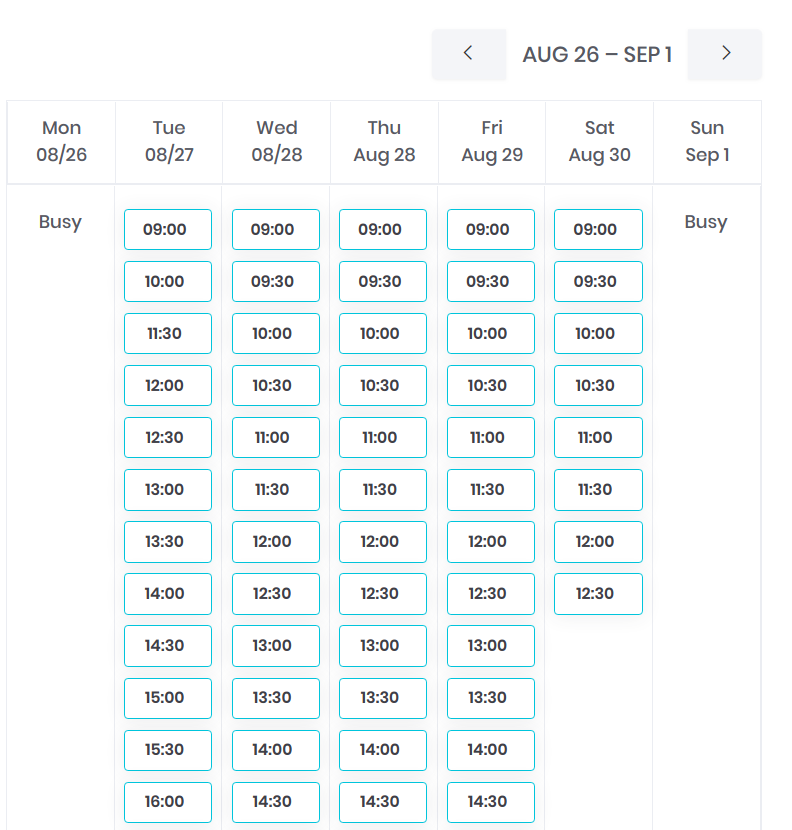The image size is (792, 830).
Task: Pick the 10:30 slot on Wednesday
Action: tap(275, 385)
